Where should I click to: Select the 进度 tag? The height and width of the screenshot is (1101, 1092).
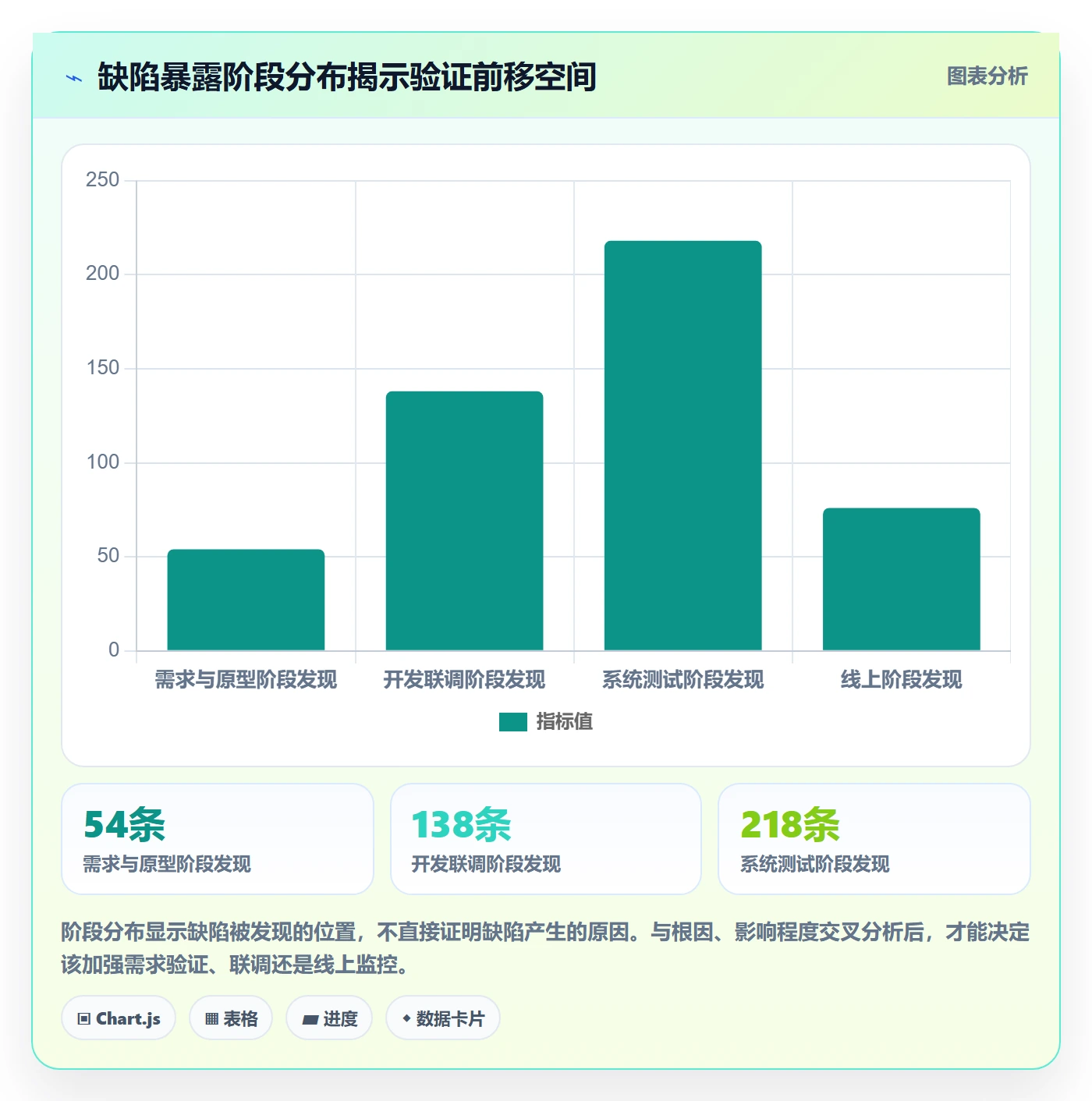[329, 1018]
